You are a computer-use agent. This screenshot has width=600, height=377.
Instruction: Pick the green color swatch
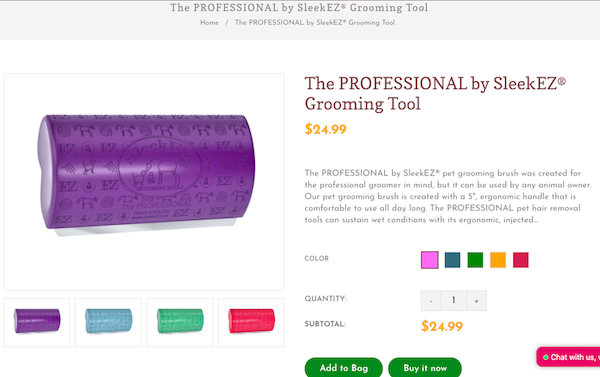point(475,260)
